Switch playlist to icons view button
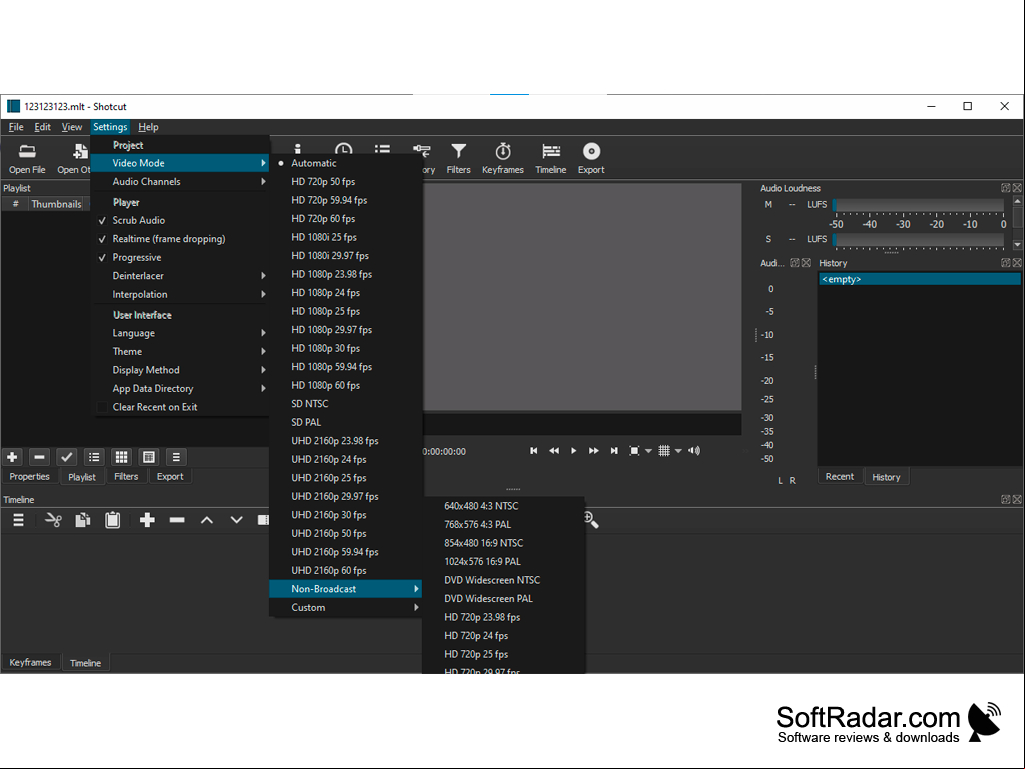This screenshot has width=1025, height=769. point(148,457)
